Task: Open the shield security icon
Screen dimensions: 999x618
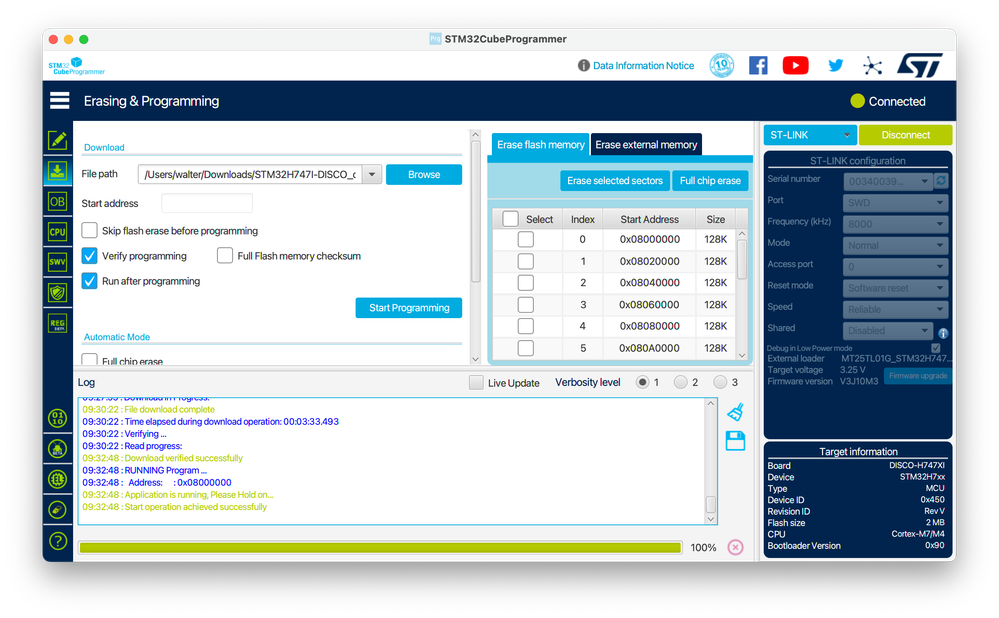Action: point(57,292)
